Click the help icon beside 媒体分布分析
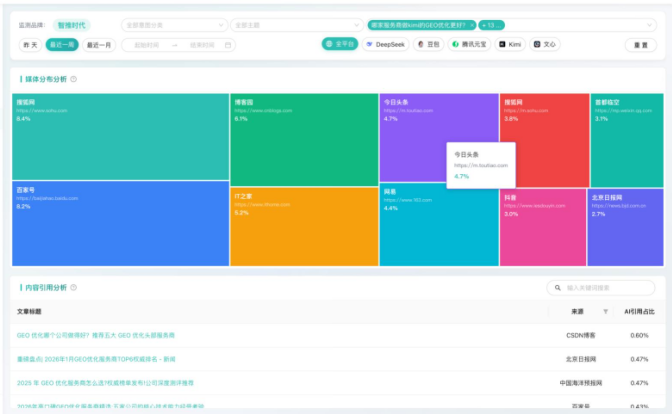 pos(74,79)
